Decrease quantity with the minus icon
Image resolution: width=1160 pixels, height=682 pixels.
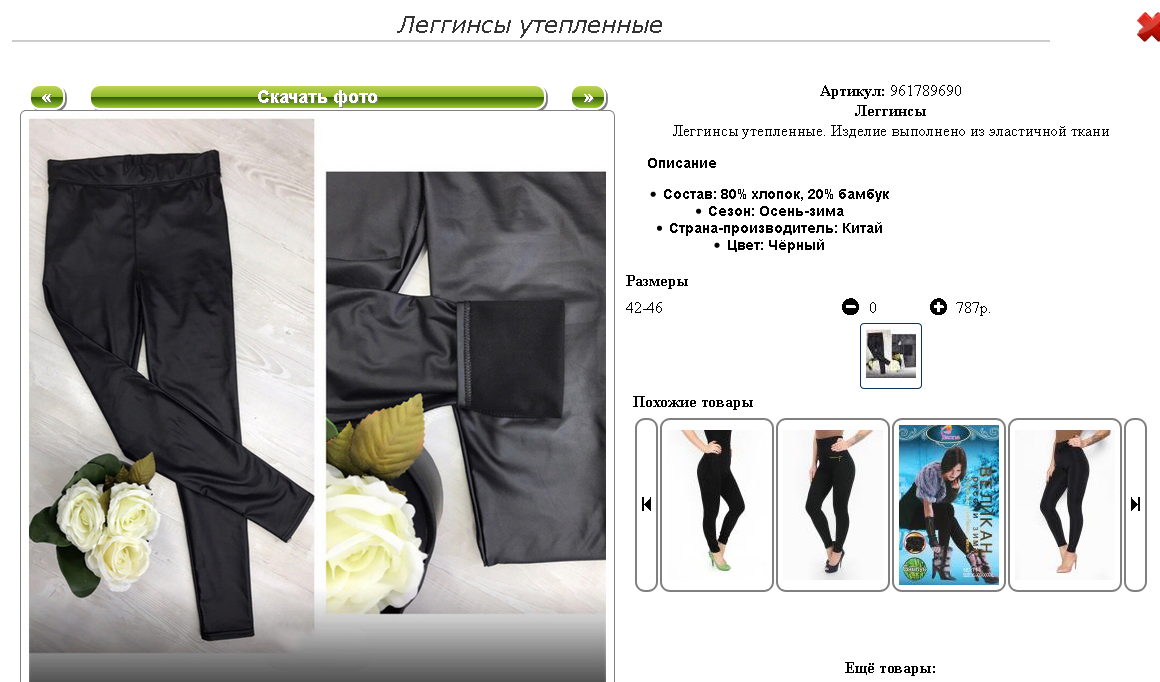click(850, 307)
